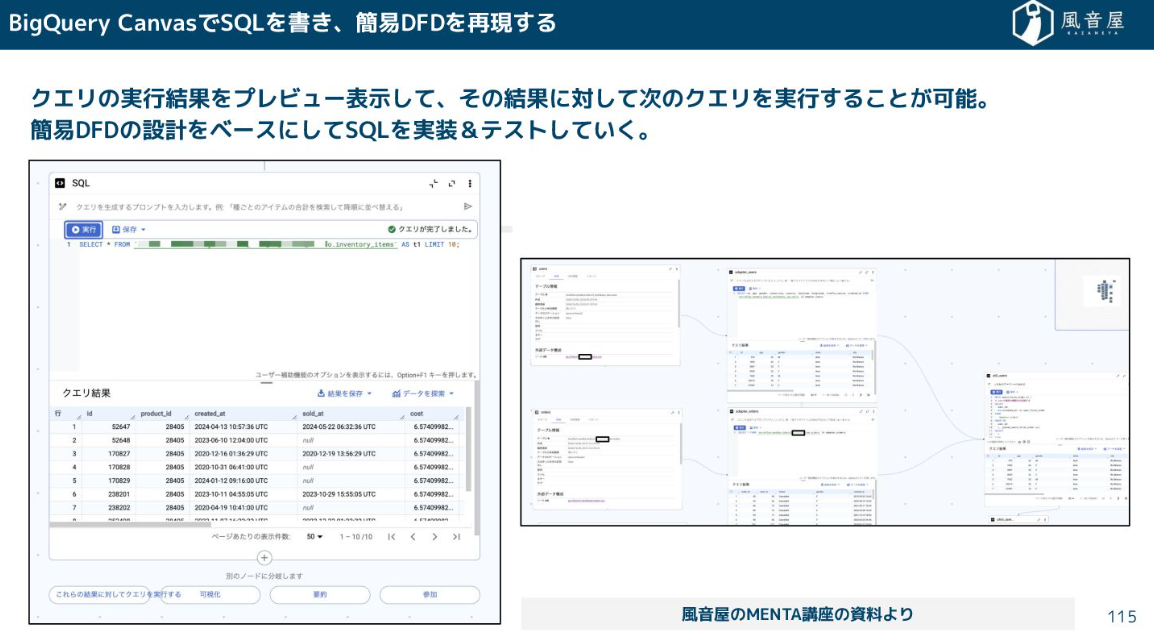Click the canvas minimap thumbnail

point(1104,290)
